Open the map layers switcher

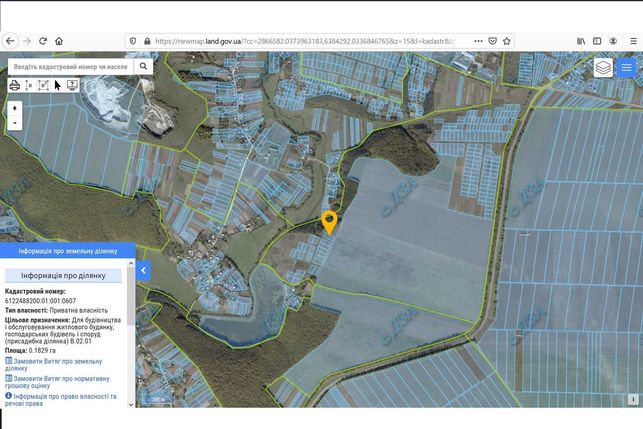pos(603,68)
